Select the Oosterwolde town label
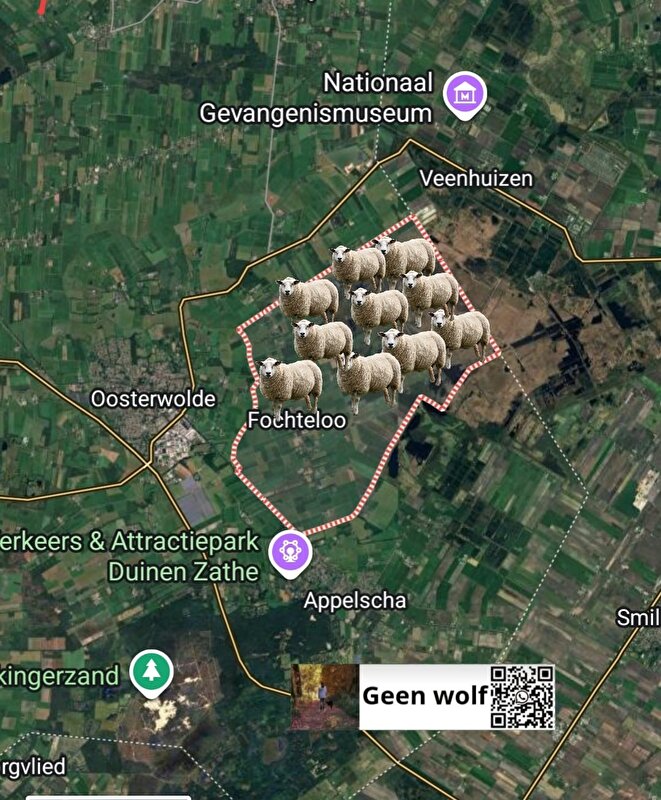 153,399
